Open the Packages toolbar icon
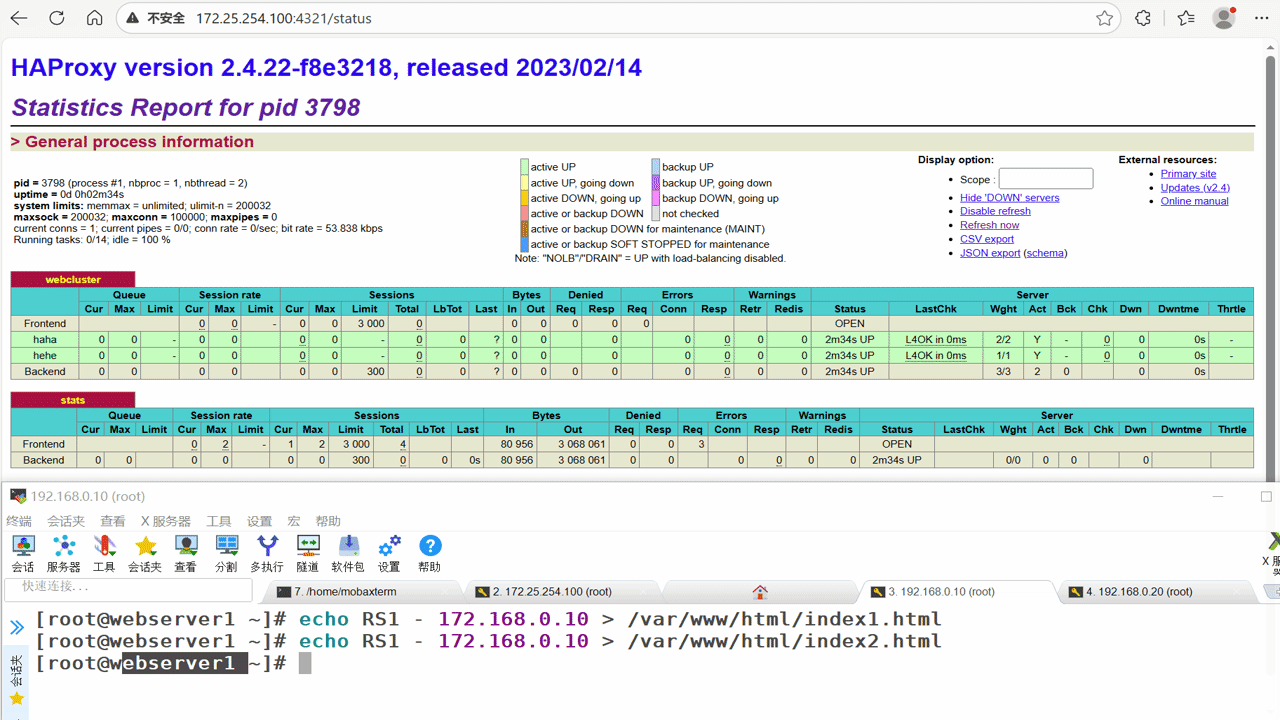Screen dimensions: 1280x720 [x=348, y=553]
